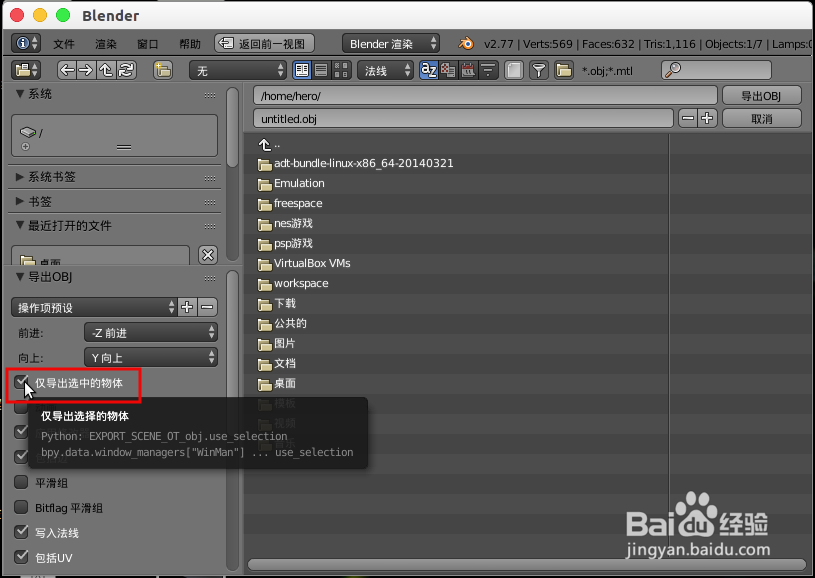
Task: Click the file search filter field
Action: 716,70
